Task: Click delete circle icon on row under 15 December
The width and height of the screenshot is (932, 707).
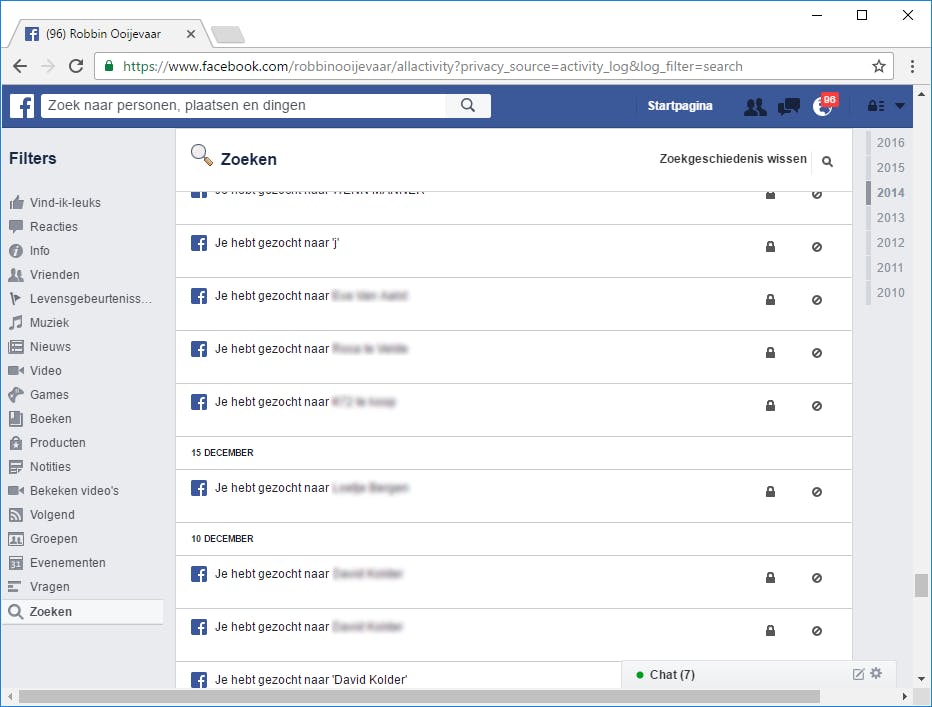Action: 817,492
